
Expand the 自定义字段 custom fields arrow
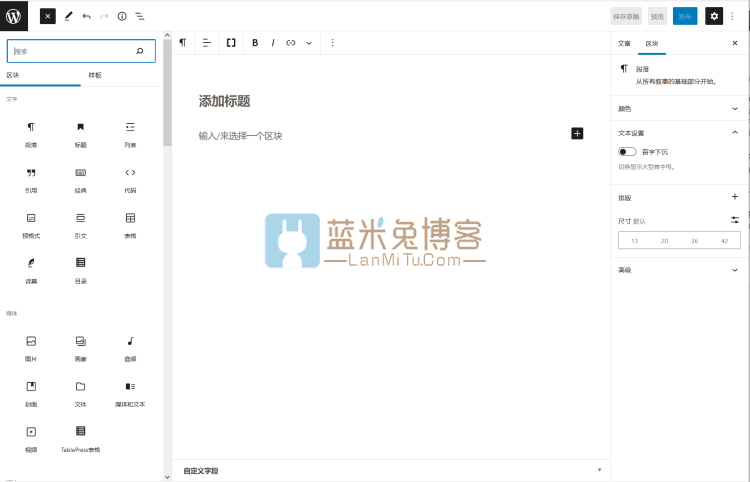click(599, 470)
